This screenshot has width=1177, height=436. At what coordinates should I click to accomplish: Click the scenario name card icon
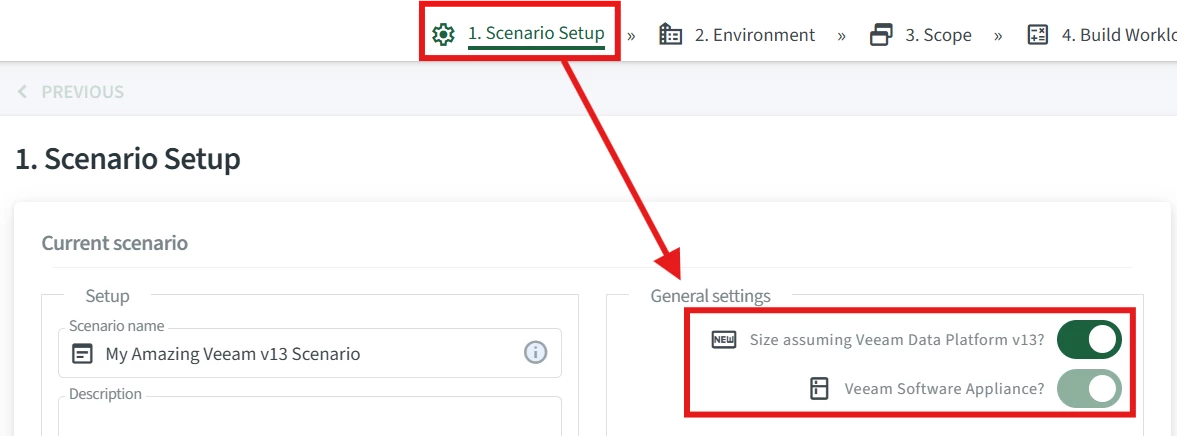click(x=83, y=353)
